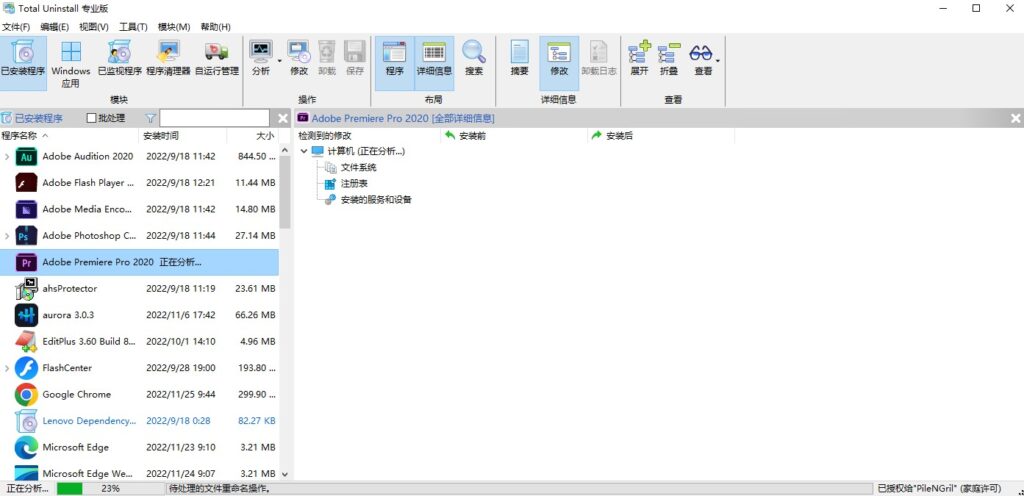The image size is (1024, 496).
Task: Open the 工具(T) menu
Action: point(133,27)
